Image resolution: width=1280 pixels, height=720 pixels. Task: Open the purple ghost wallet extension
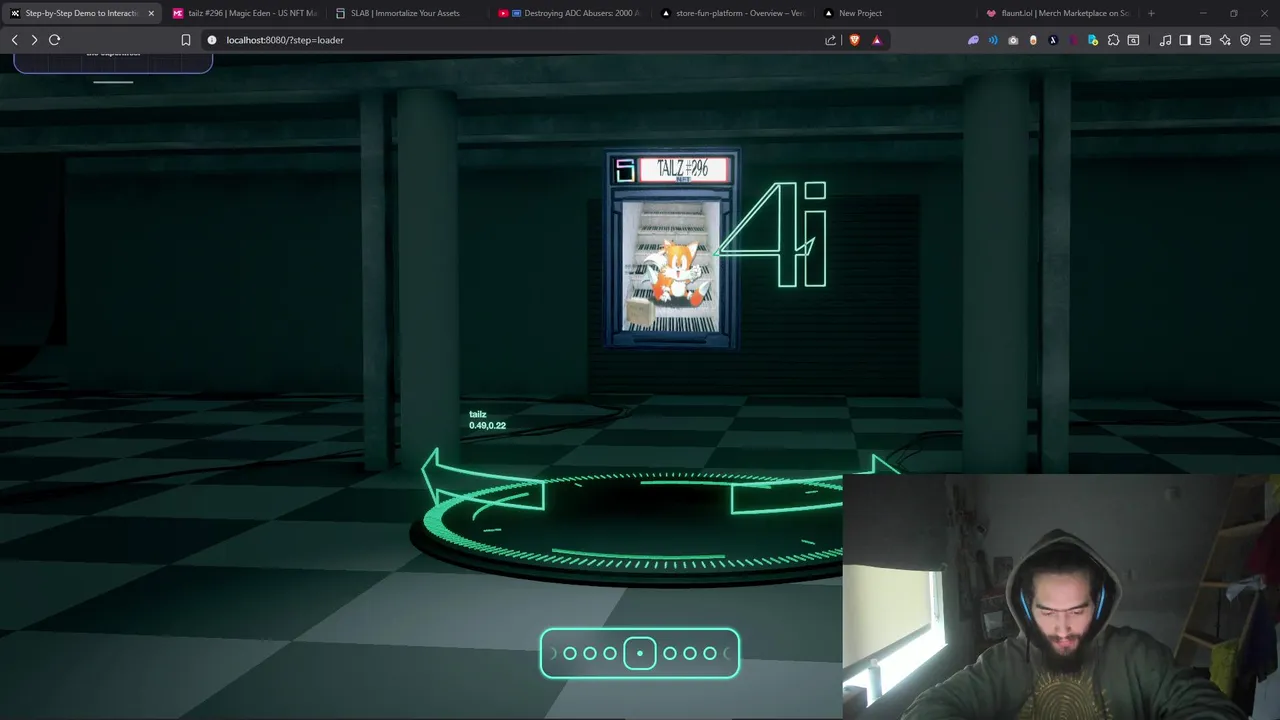point(973,40)
